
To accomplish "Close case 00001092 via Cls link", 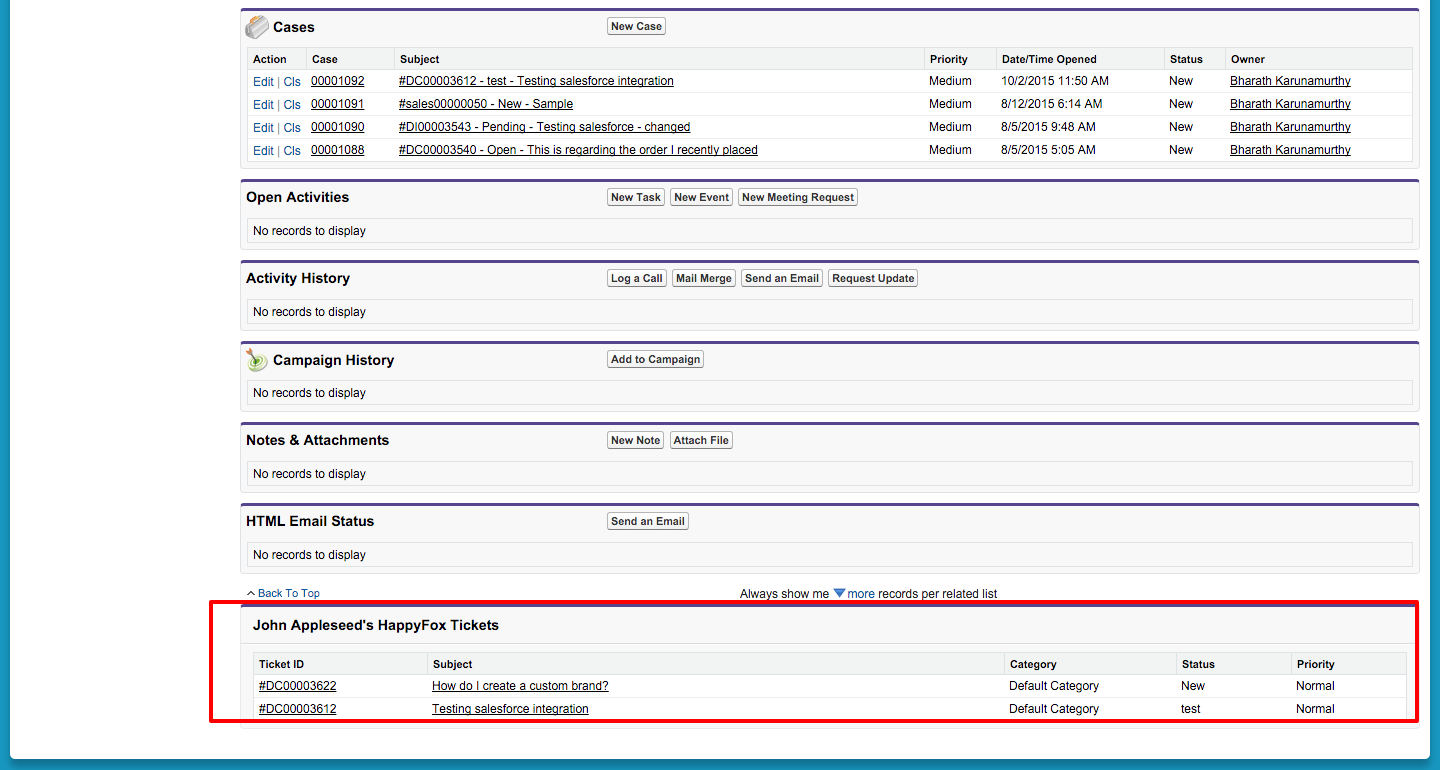I will tap(292, 82).
